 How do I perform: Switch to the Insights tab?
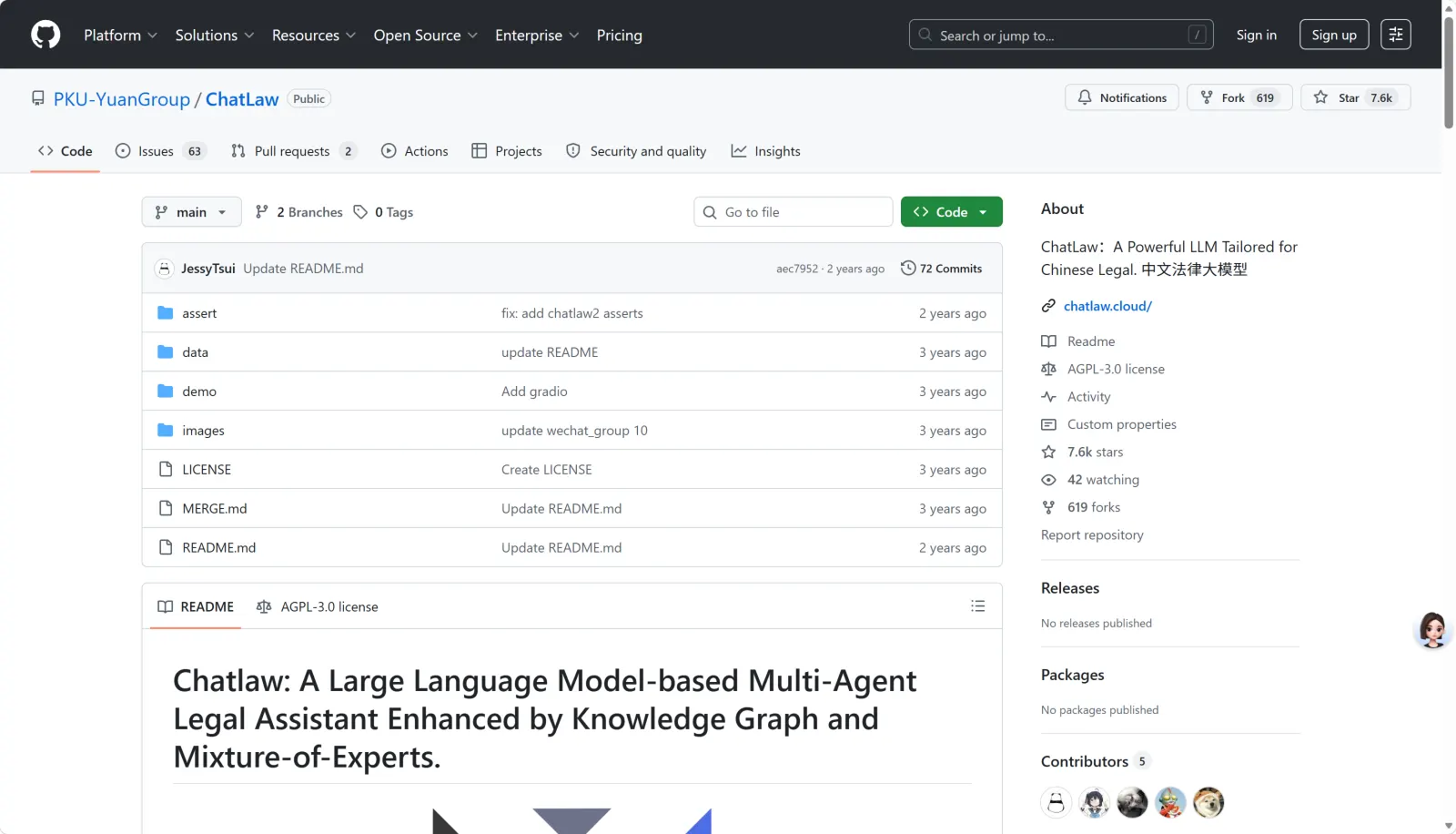point(766,151)
